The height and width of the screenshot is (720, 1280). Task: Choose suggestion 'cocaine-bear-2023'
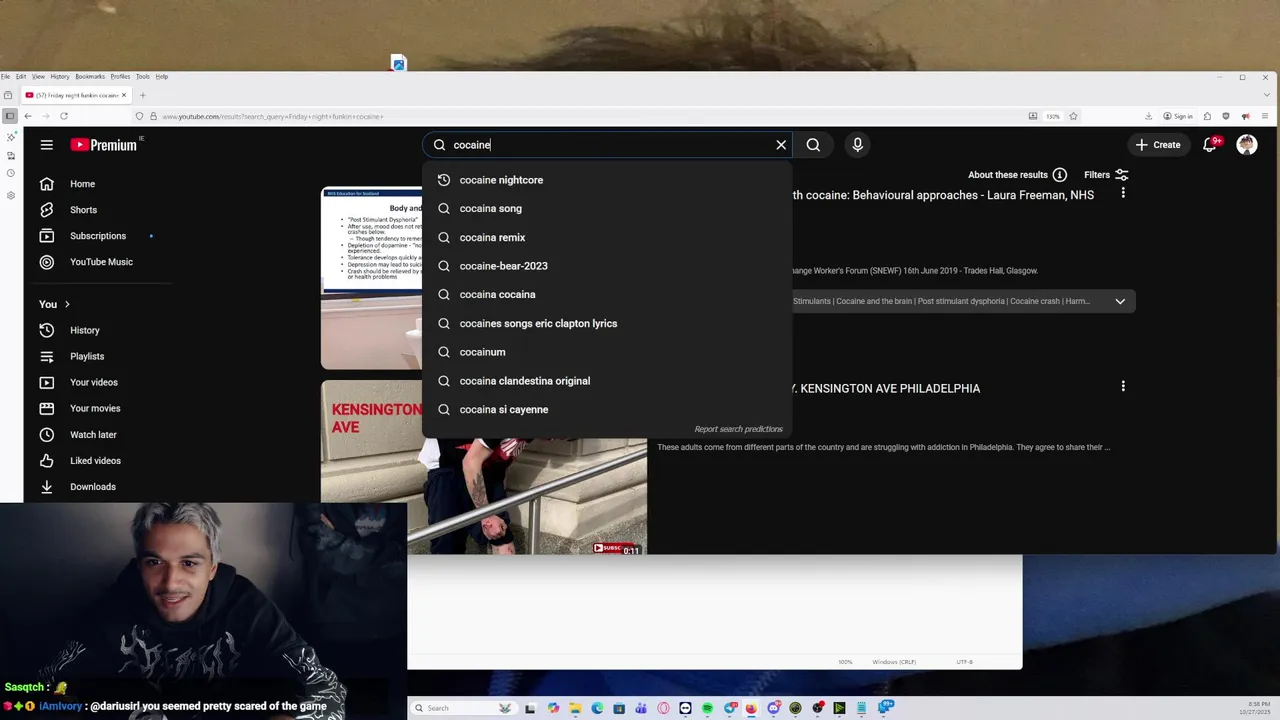[x=607, y=266]
